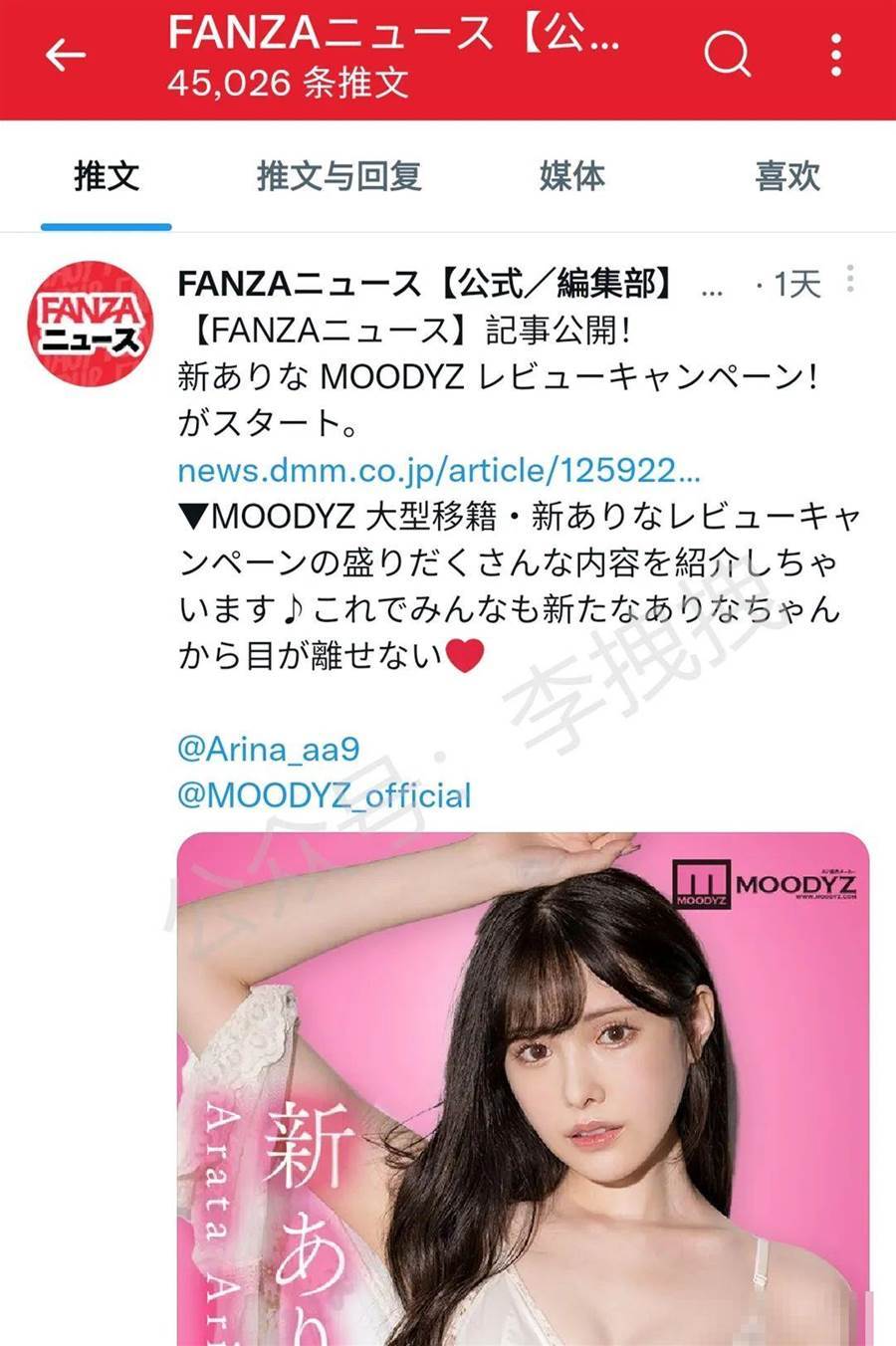896x1346 pixels.
Task: Tap the back arrow icon
Action: coord(66,55)
